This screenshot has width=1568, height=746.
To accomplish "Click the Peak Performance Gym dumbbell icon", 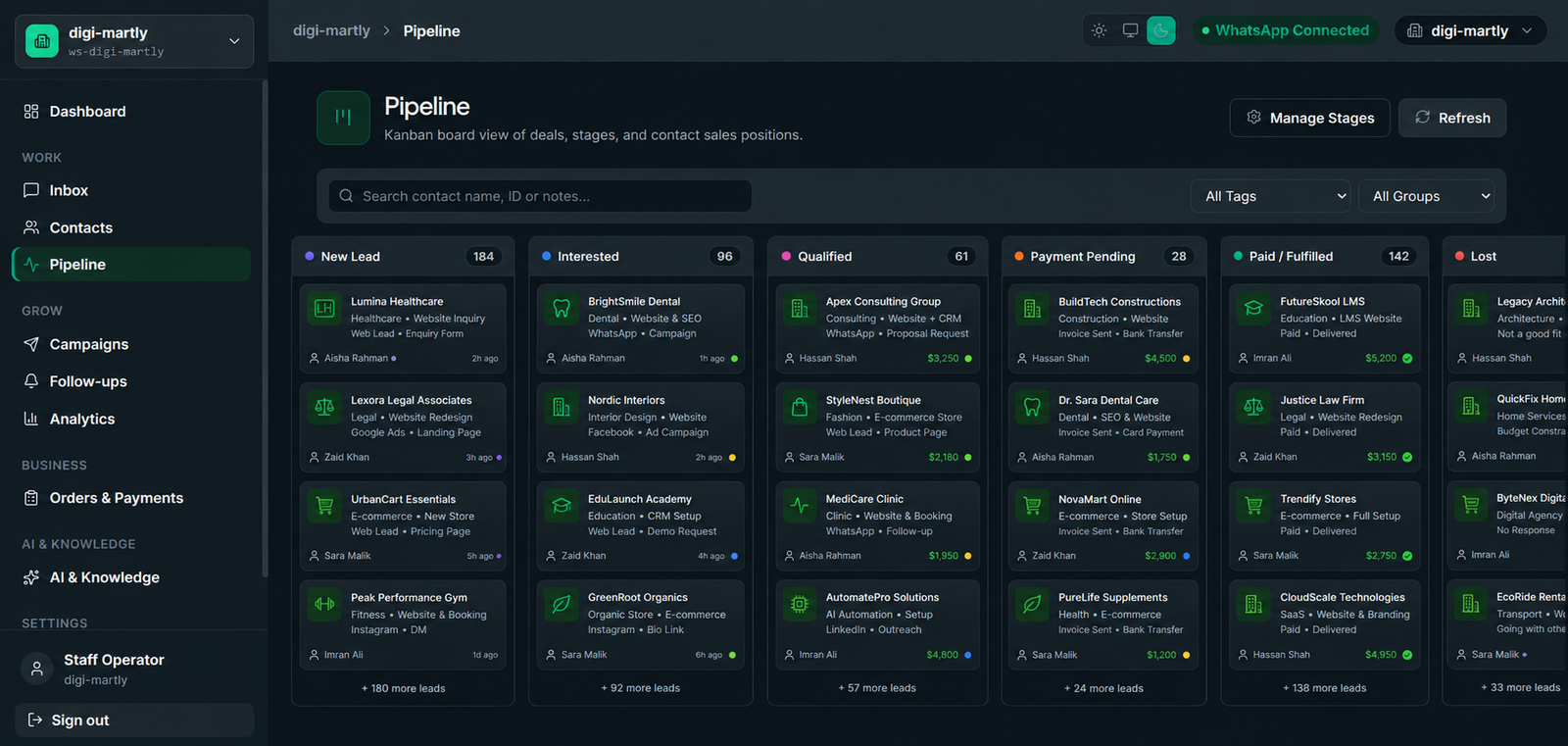I will [x=324, y=604].
